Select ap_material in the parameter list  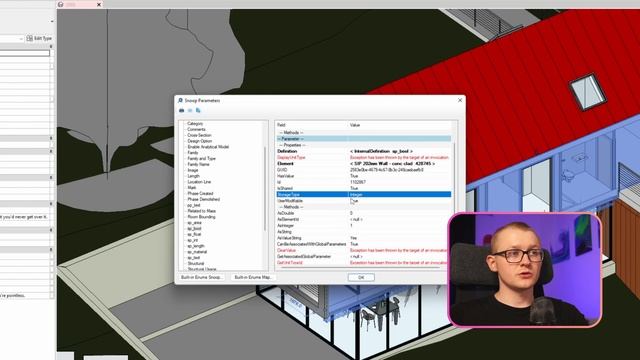197,252
